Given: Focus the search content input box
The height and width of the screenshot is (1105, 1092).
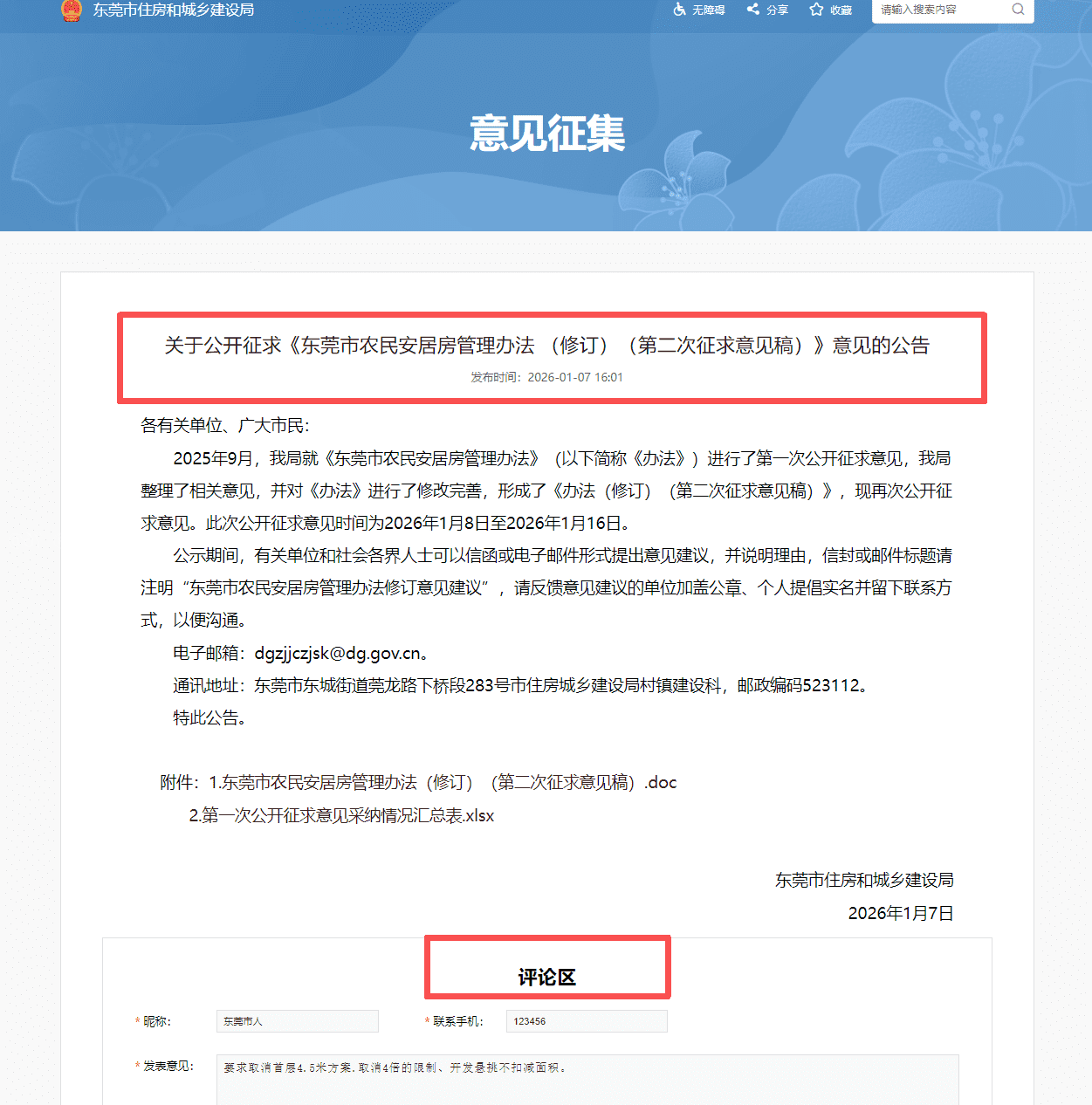Looking at the screenshot, I should coord(941,10).
